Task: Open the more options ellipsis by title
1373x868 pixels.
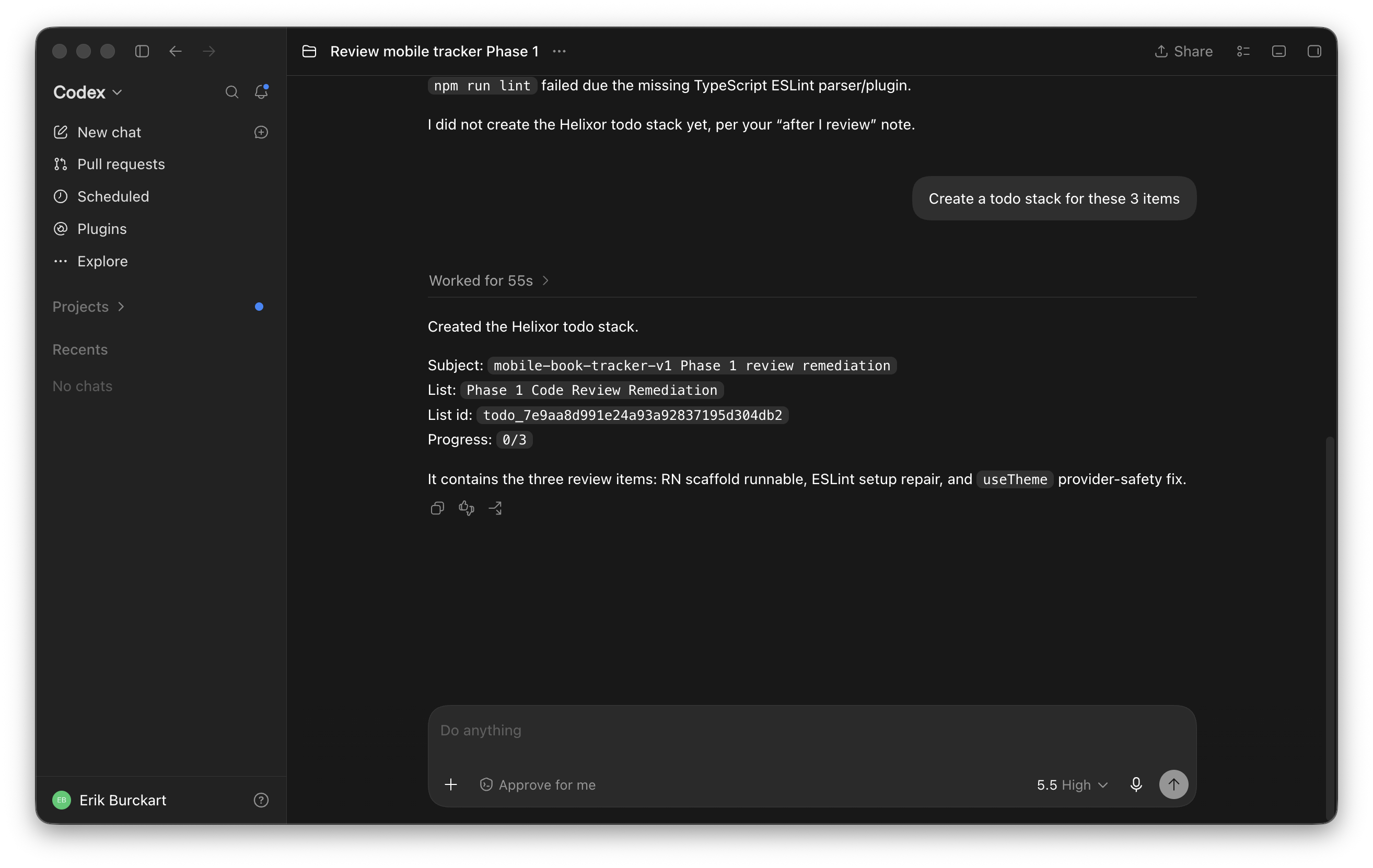Action: click(560, 51)
